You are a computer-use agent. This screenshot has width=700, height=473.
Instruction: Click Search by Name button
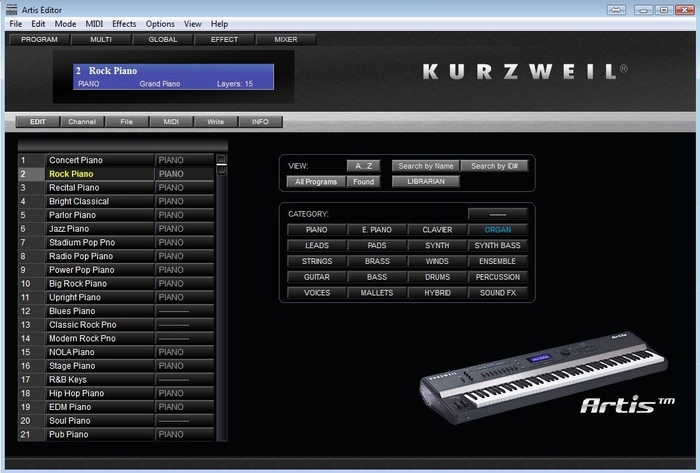tap(426, 166)
